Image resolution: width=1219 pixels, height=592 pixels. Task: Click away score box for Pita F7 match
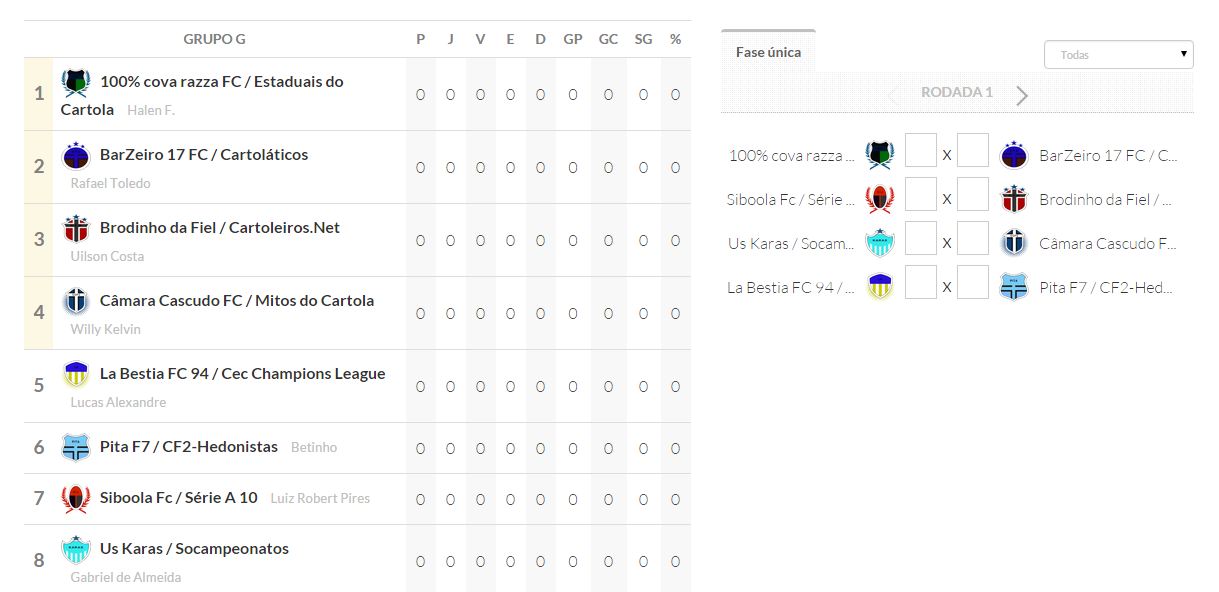tap(972, 283)
